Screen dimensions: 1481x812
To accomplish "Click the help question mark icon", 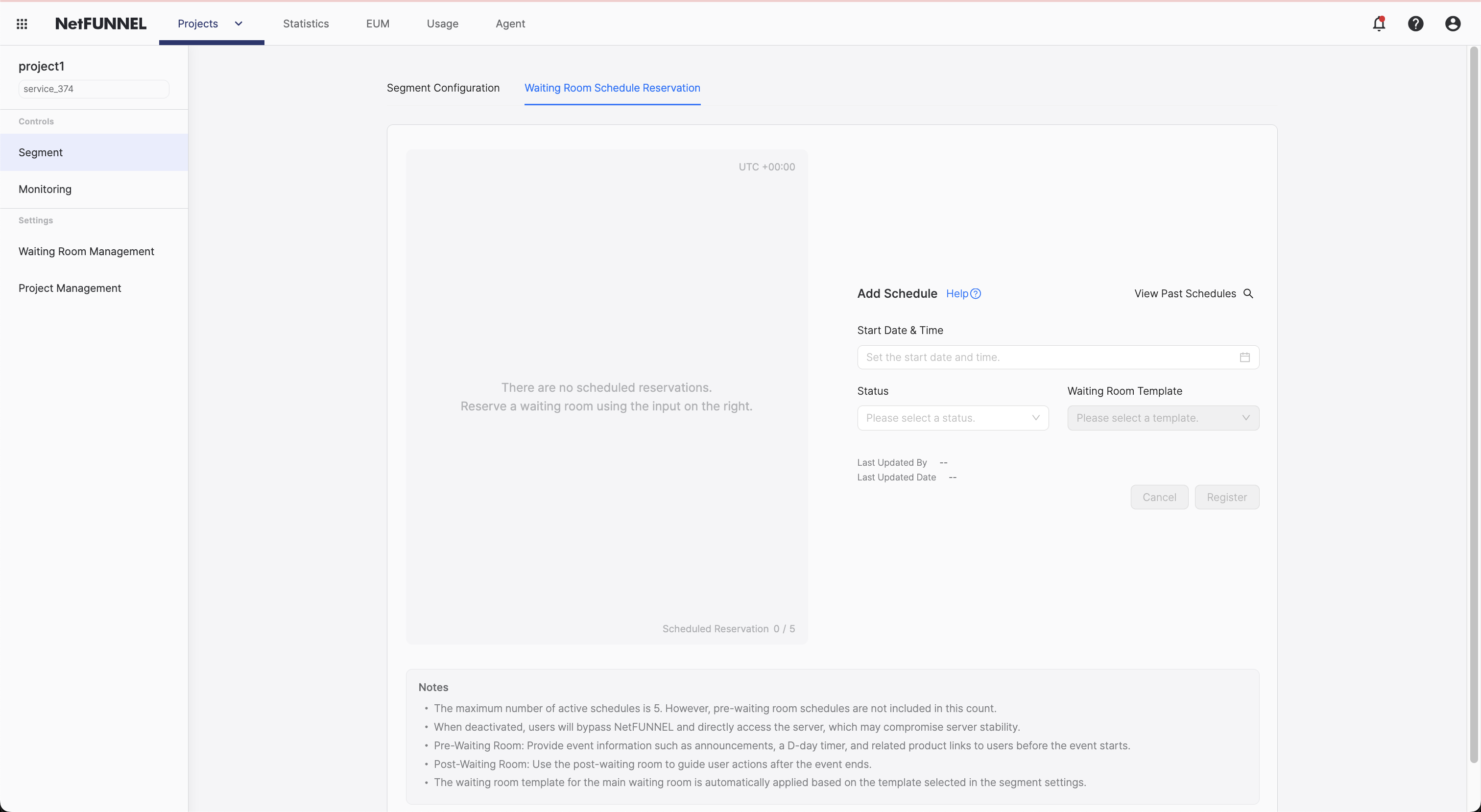I will [1415, 24].
